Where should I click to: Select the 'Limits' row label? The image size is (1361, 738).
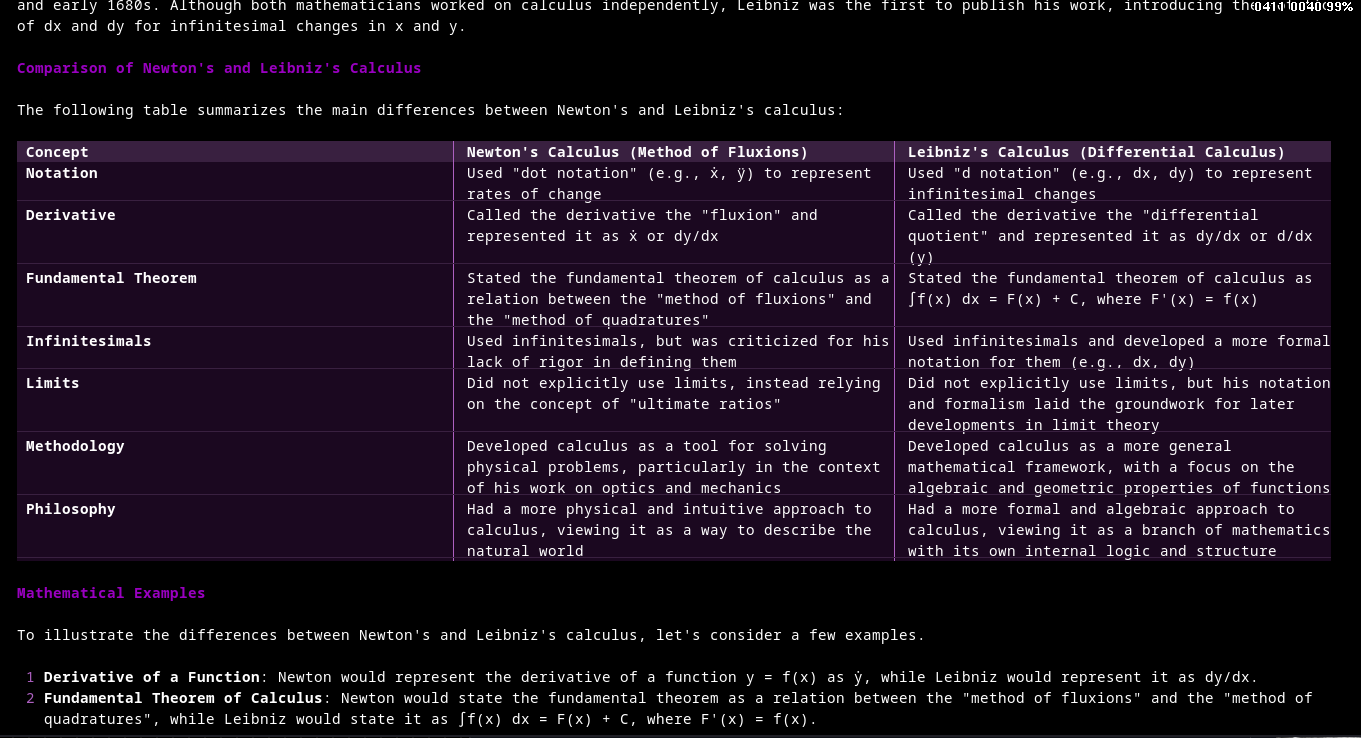53,383
